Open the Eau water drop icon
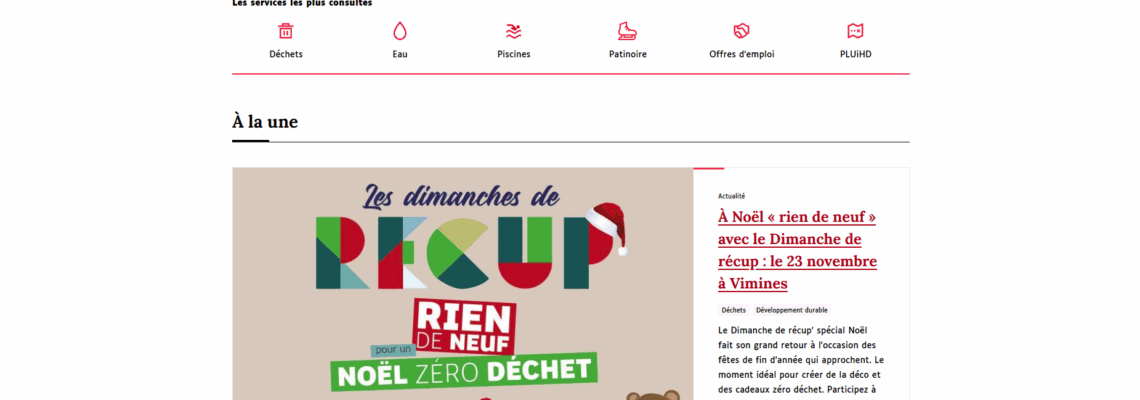 pyautogui.click(x=400, y=31)
